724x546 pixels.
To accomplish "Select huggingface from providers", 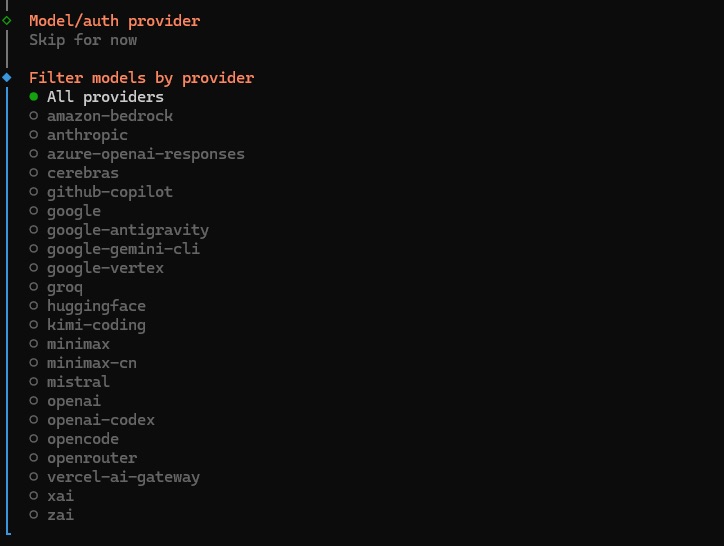I will (95, 306).
